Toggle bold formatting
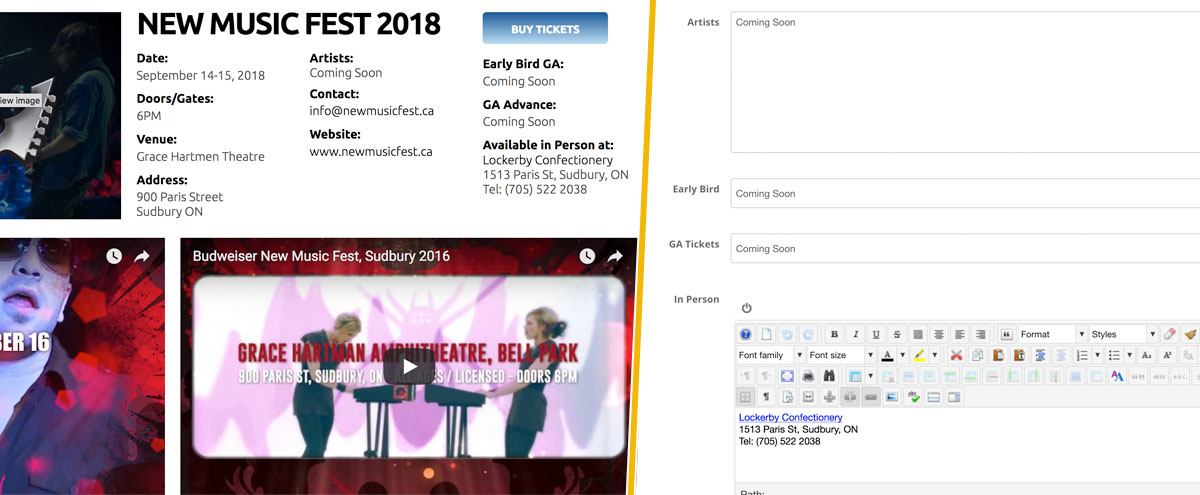Viewport: 1200px width, 495px height. point(834,334)
